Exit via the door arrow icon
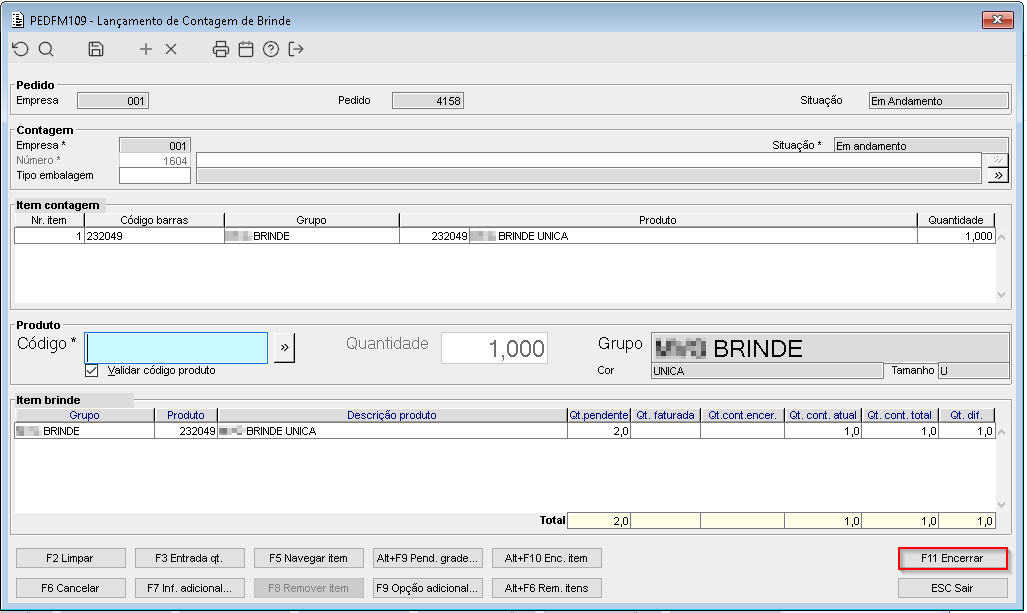The image size is (1027, 613). (x=296, y=49)
